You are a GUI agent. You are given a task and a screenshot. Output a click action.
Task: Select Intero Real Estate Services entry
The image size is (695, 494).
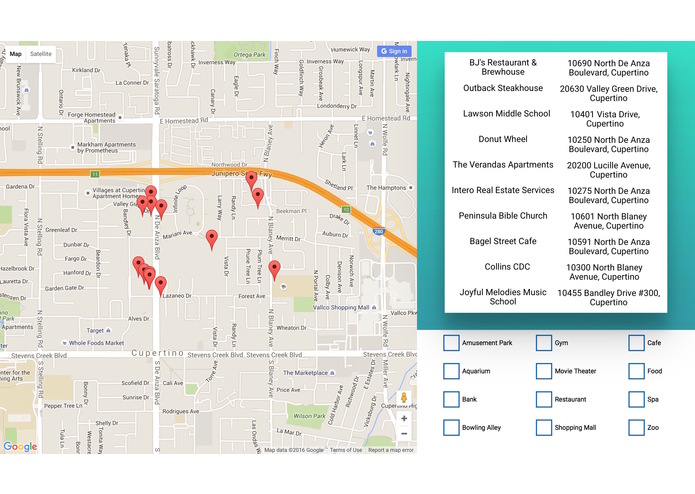coord(503,190)
